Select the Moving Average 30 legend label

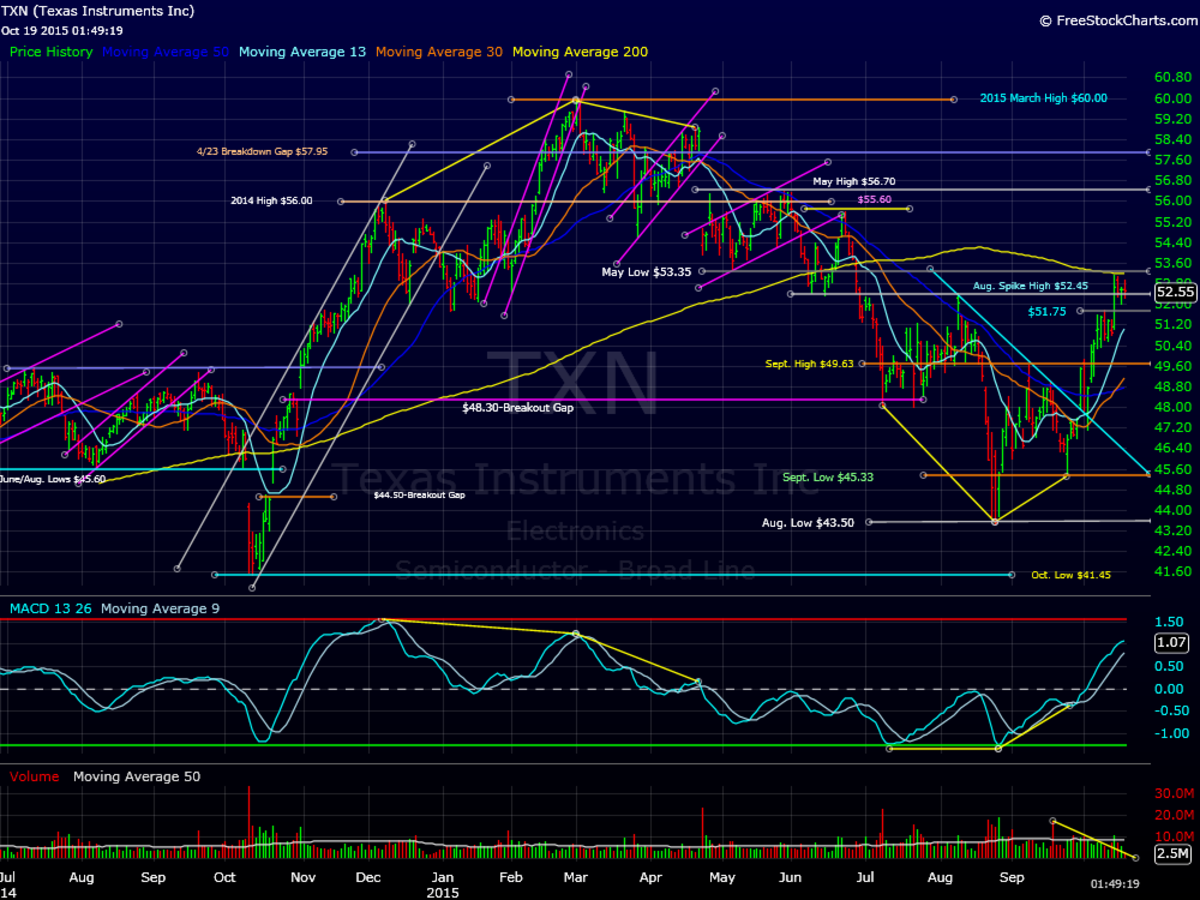tap(439, 51)
